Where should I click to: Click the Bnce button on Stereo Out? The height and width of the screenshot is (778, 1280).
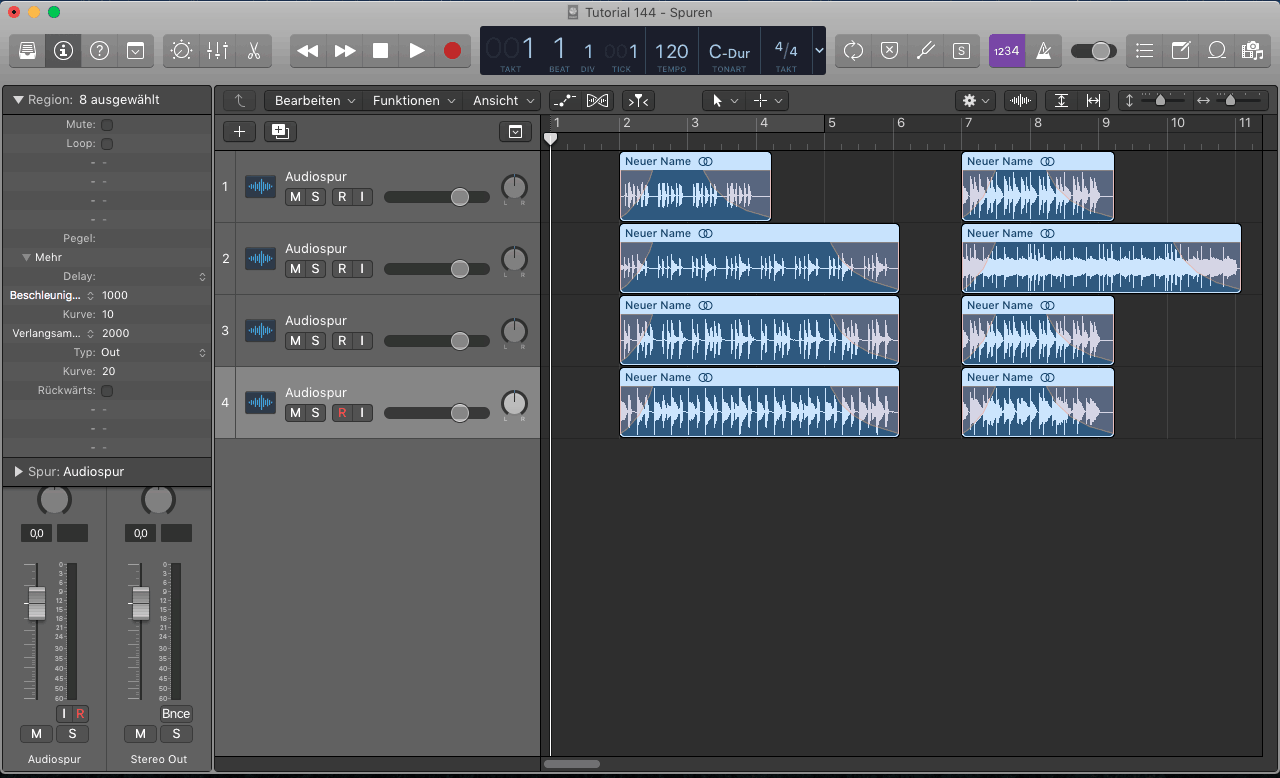[176, 714]
